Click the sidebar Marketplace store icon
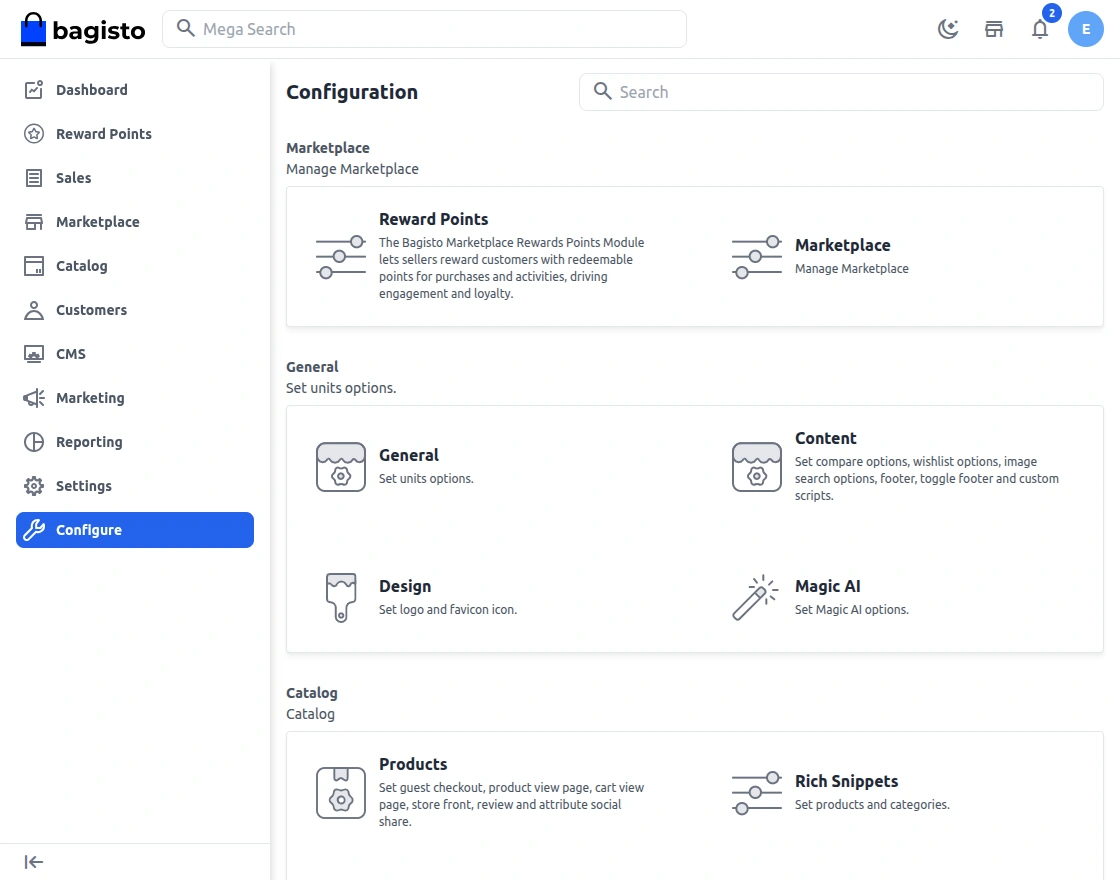The image size is (1120, 880). pos(34,222)
